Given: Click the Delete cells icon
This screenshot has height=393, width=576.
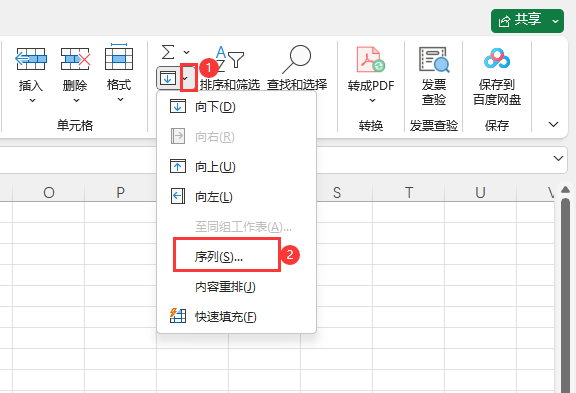Looking at the screenshot, I should point(75,59).
